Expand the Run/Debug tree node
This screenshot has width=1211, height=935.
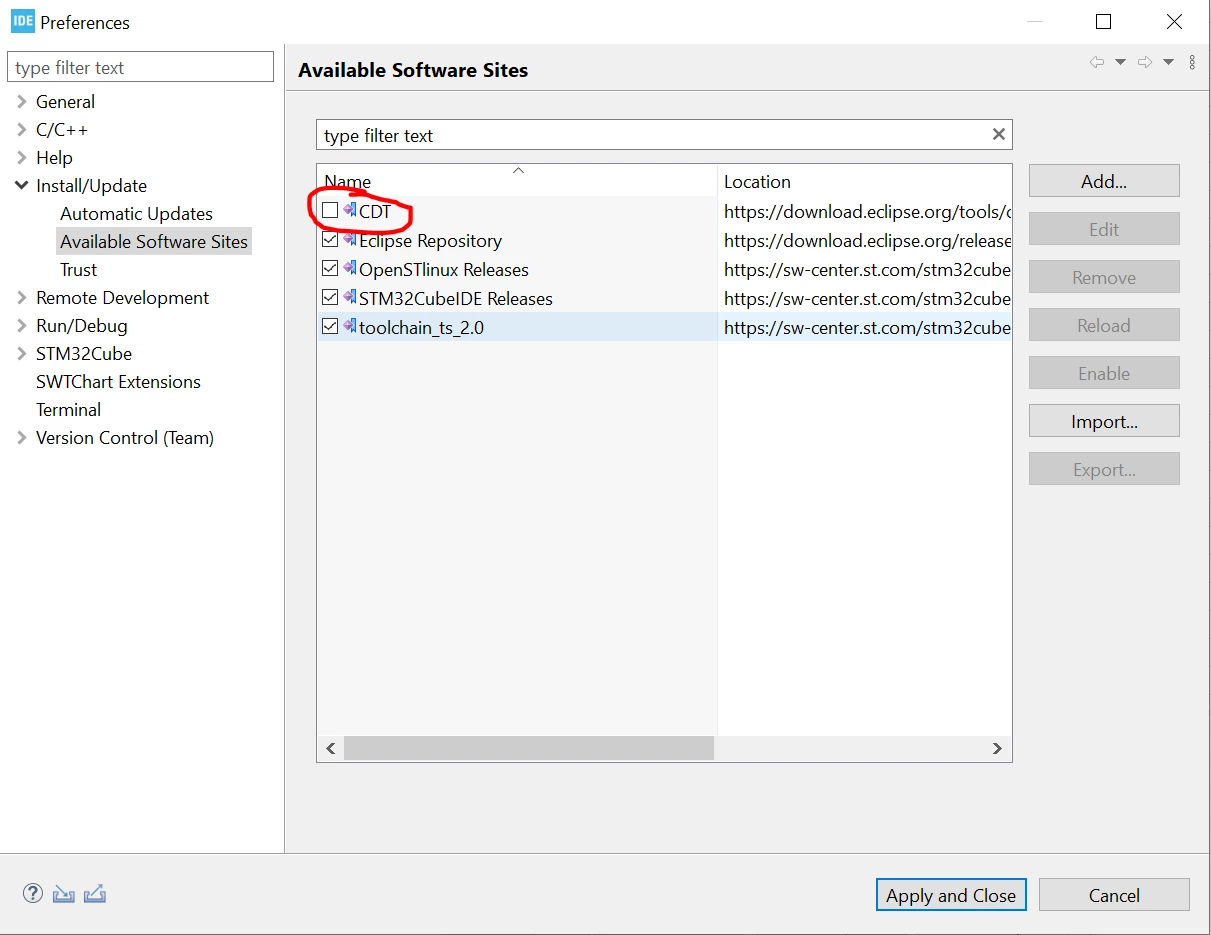21,325
